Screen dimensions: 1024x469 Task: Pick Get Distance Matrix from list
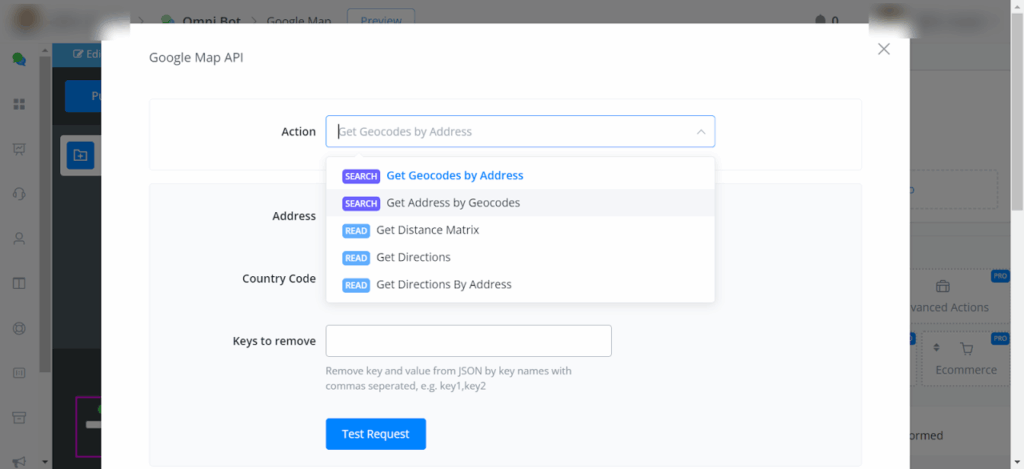click(427, 230)
